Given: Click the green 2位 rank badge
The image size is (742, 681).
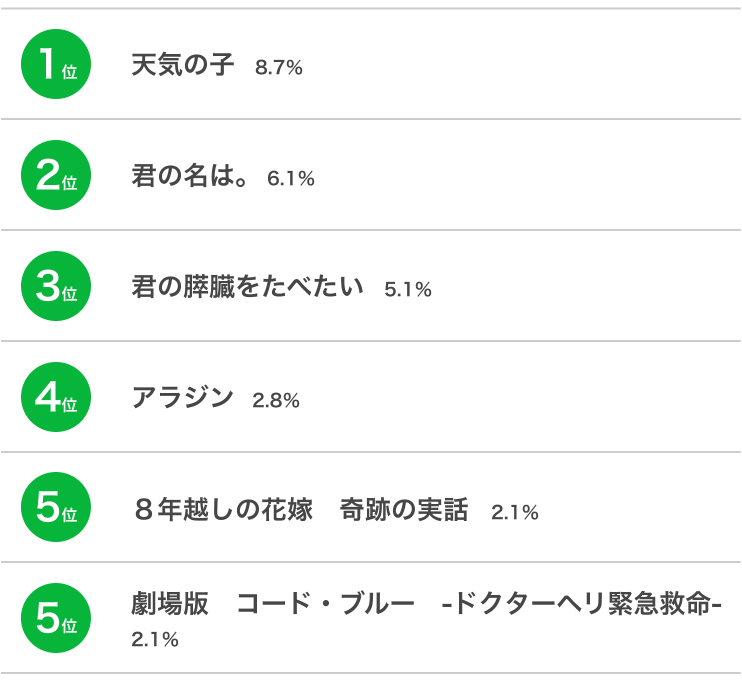Looking at the screenshot, I should [56, 176].
